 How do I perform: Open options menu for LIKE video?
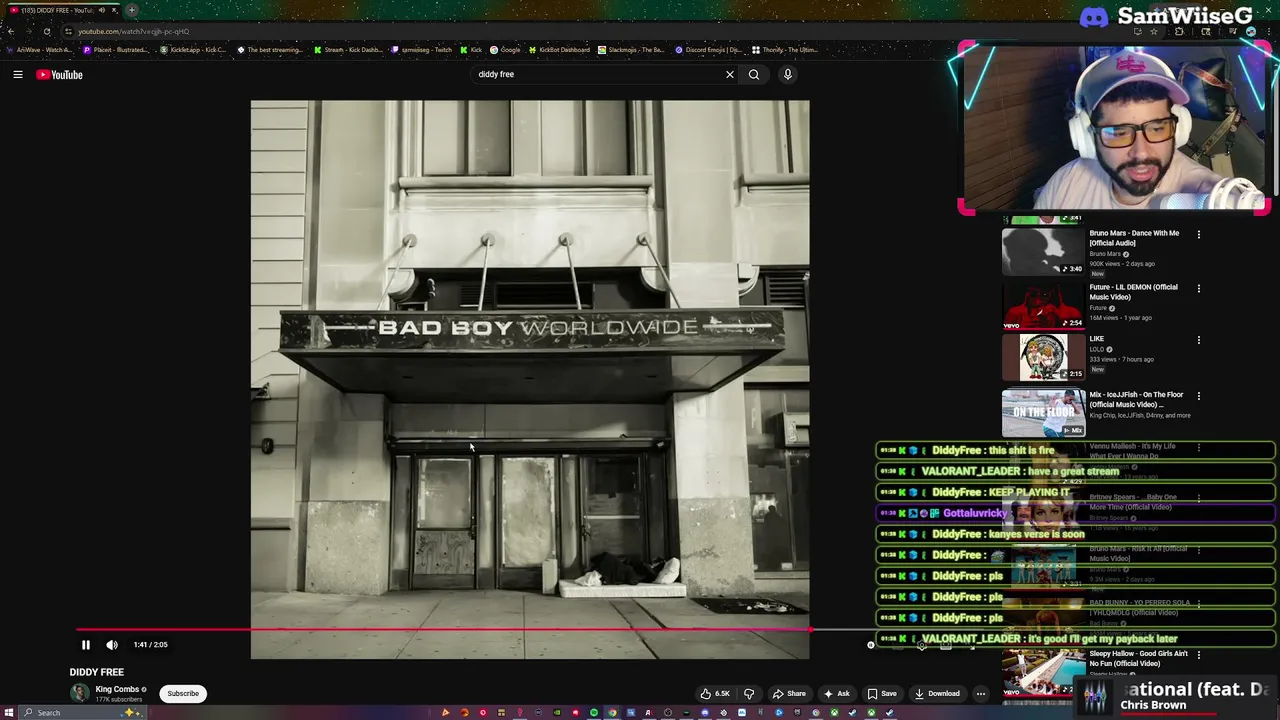point(1199,341)
